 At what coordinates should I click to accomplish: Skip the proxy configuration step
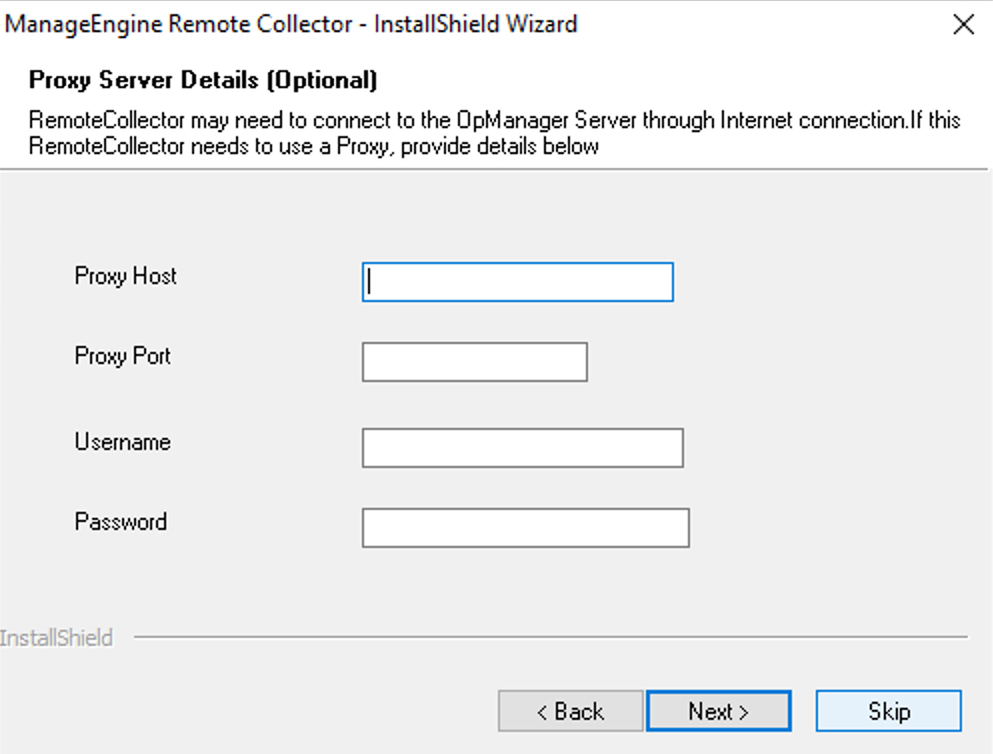[888, 711]
